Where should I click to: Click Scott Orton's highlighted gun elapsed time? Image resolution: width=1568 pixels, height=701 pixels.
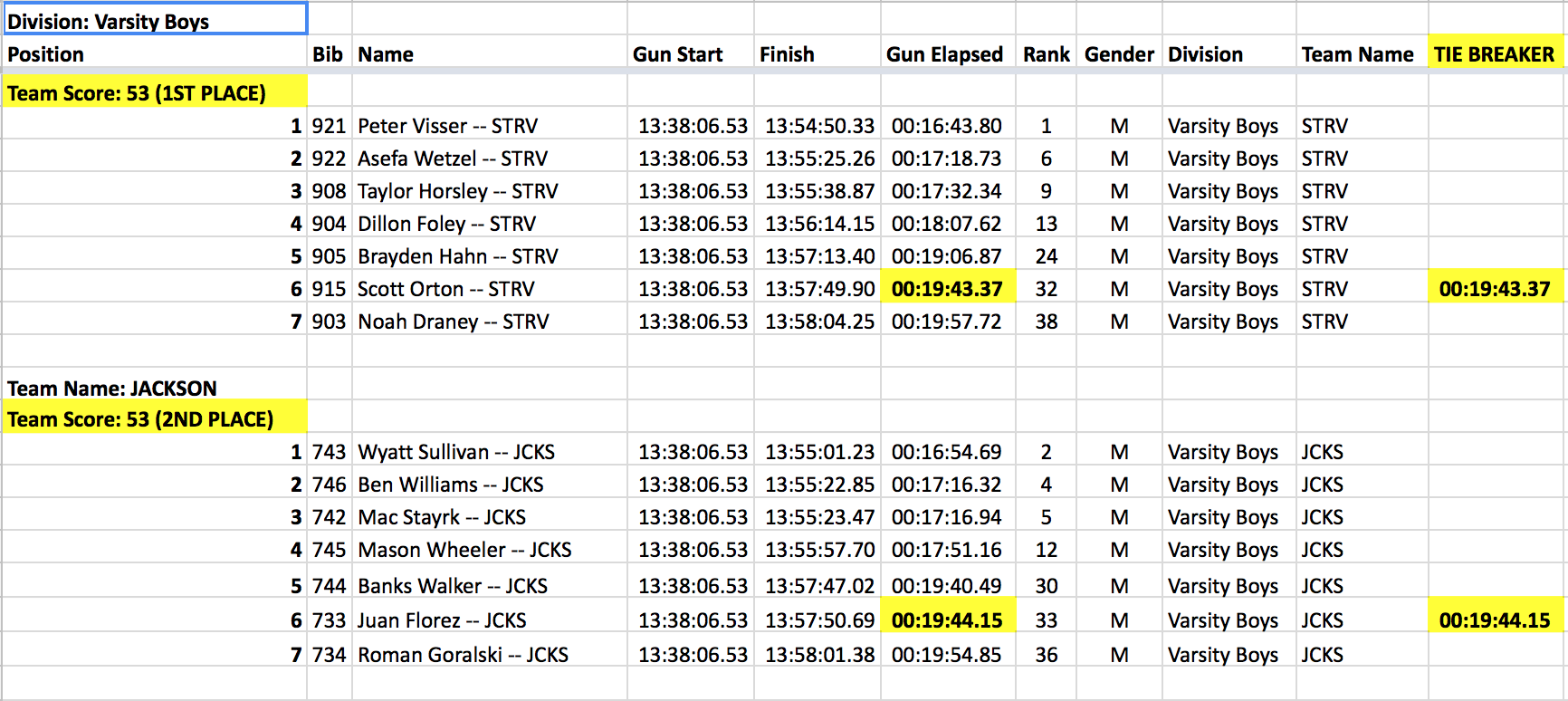coord(947,289)
